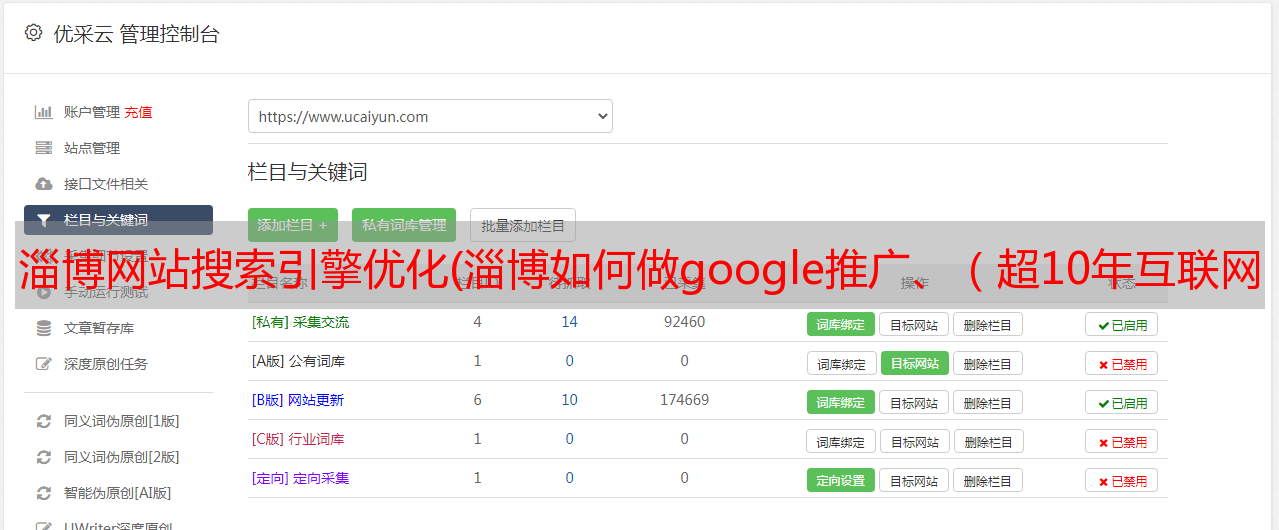1279x530 pixels.
Task: Open the [私有] 采集交流 column
Action: coord(300,322)
